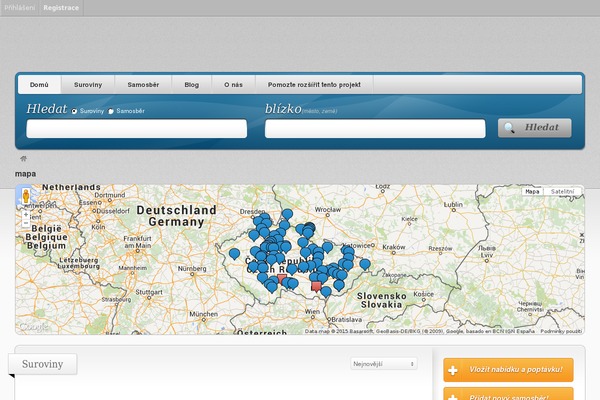
Task: Click the magnifier icon in Hledat button
Action: pos(509,128)
